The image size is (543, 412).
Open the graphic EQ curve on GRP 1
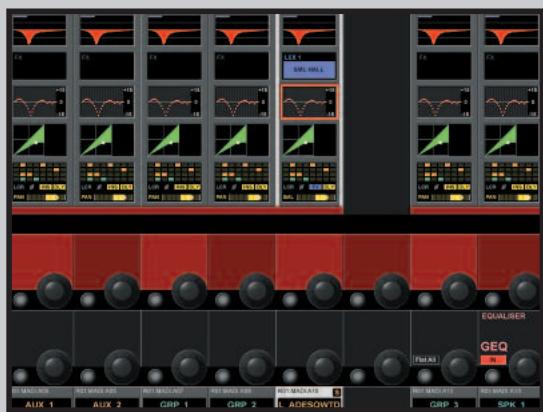tap(174, 102)
